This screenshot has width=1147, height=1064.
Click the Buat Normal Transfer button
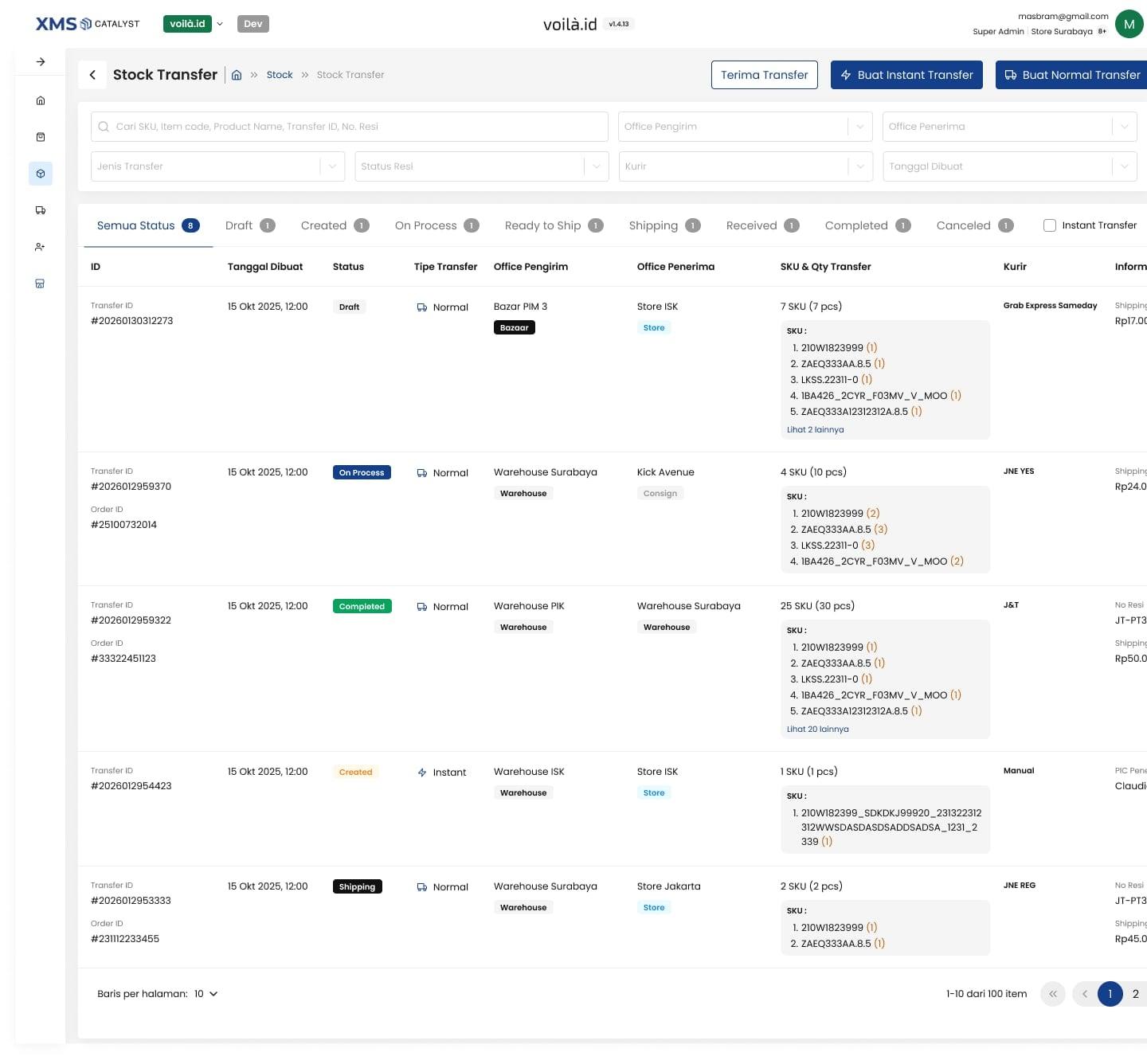(x=1072, y=75)
